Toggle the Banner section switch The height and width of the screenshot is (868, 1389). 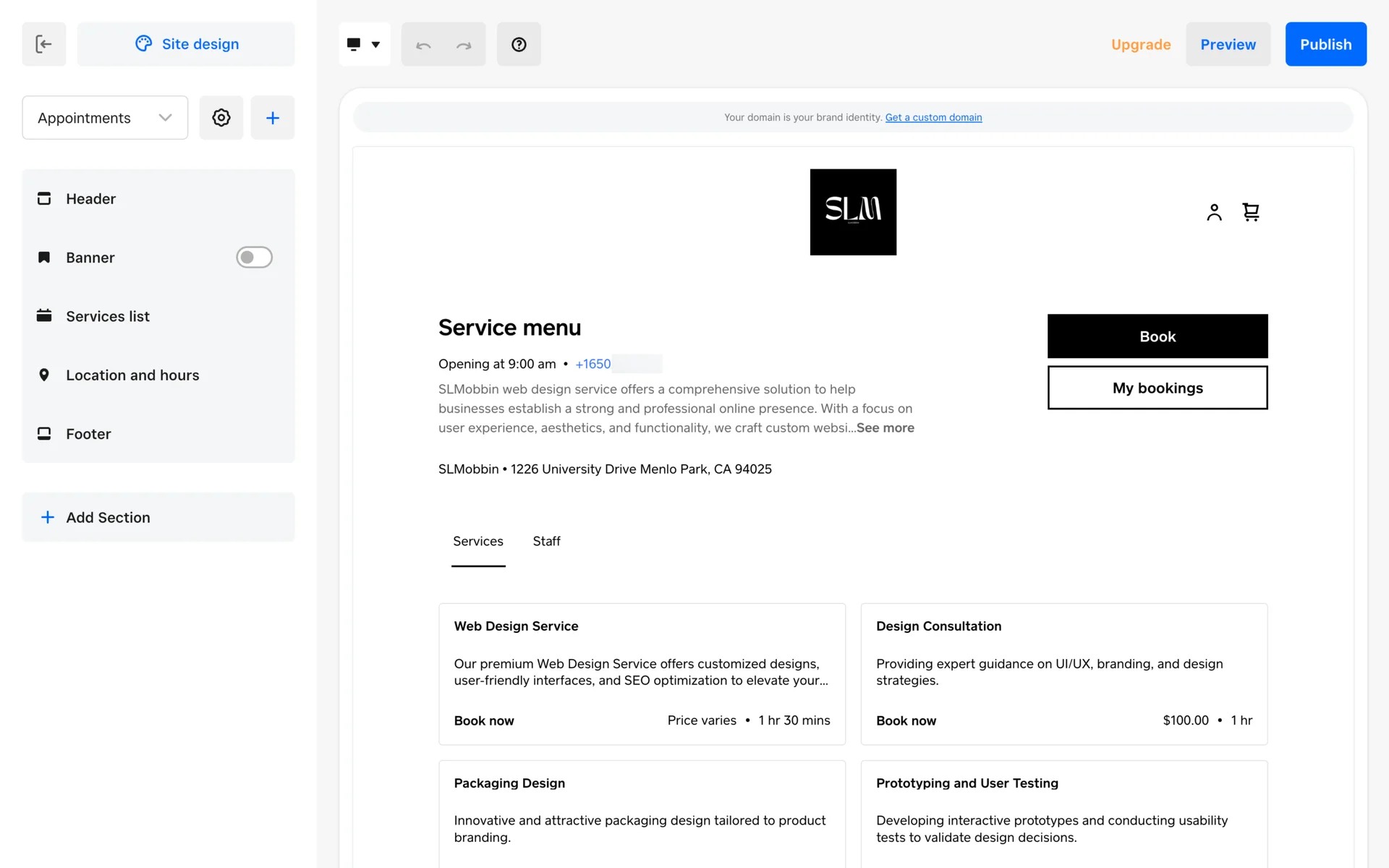254,258
